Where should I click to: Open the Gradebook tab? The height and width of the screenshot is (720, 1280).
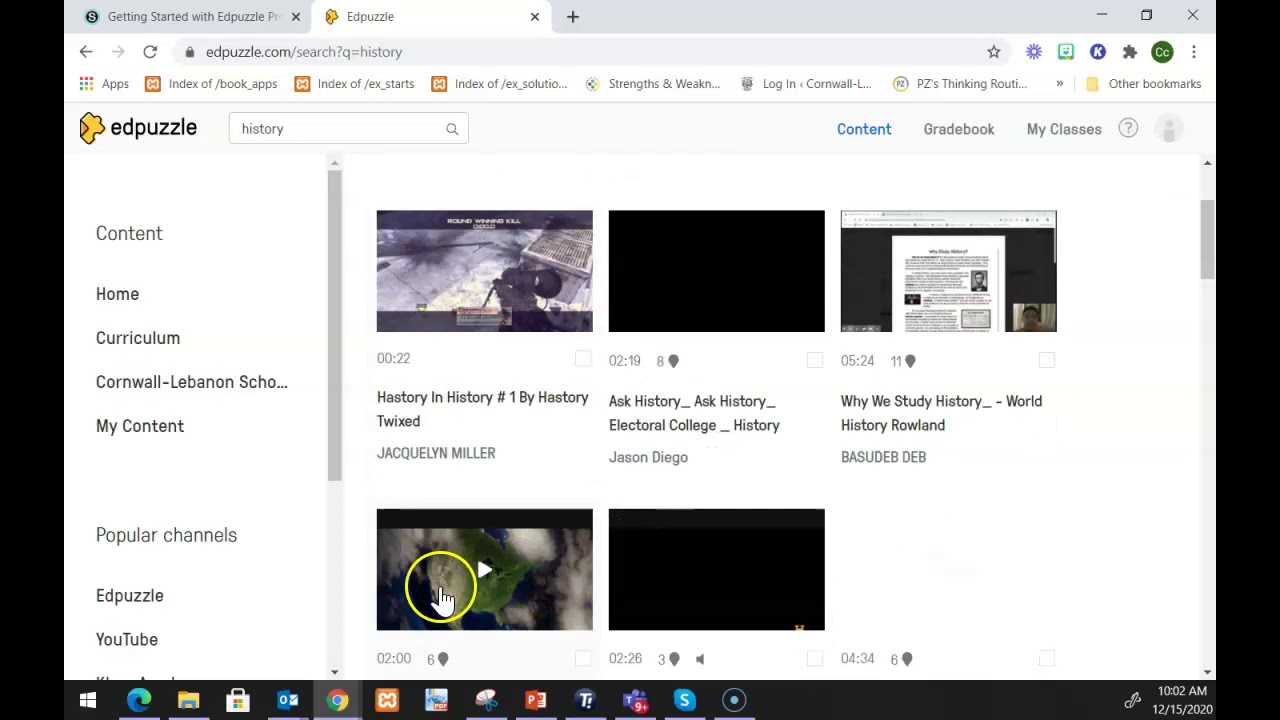(x=959, y=129)
